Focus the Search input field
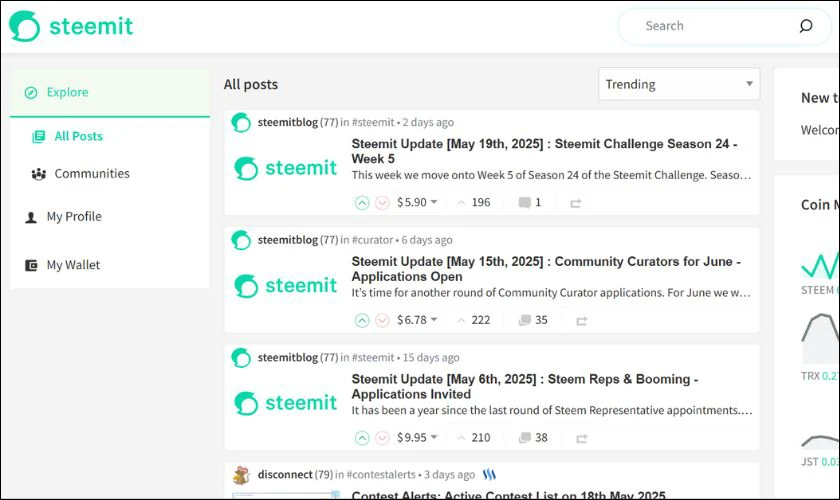The image size is (840, 500). [x=723, y=26]
